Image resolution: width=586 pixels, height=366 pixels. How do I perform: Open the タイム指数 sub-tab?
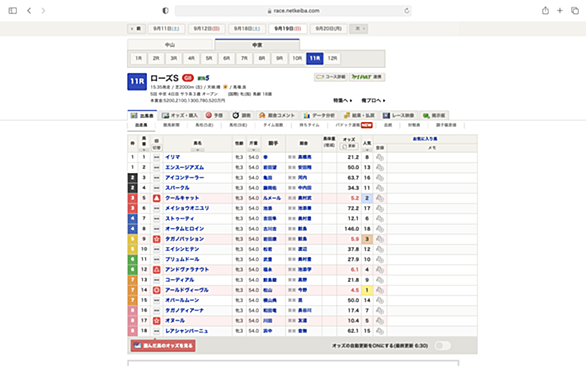[273, 125]
